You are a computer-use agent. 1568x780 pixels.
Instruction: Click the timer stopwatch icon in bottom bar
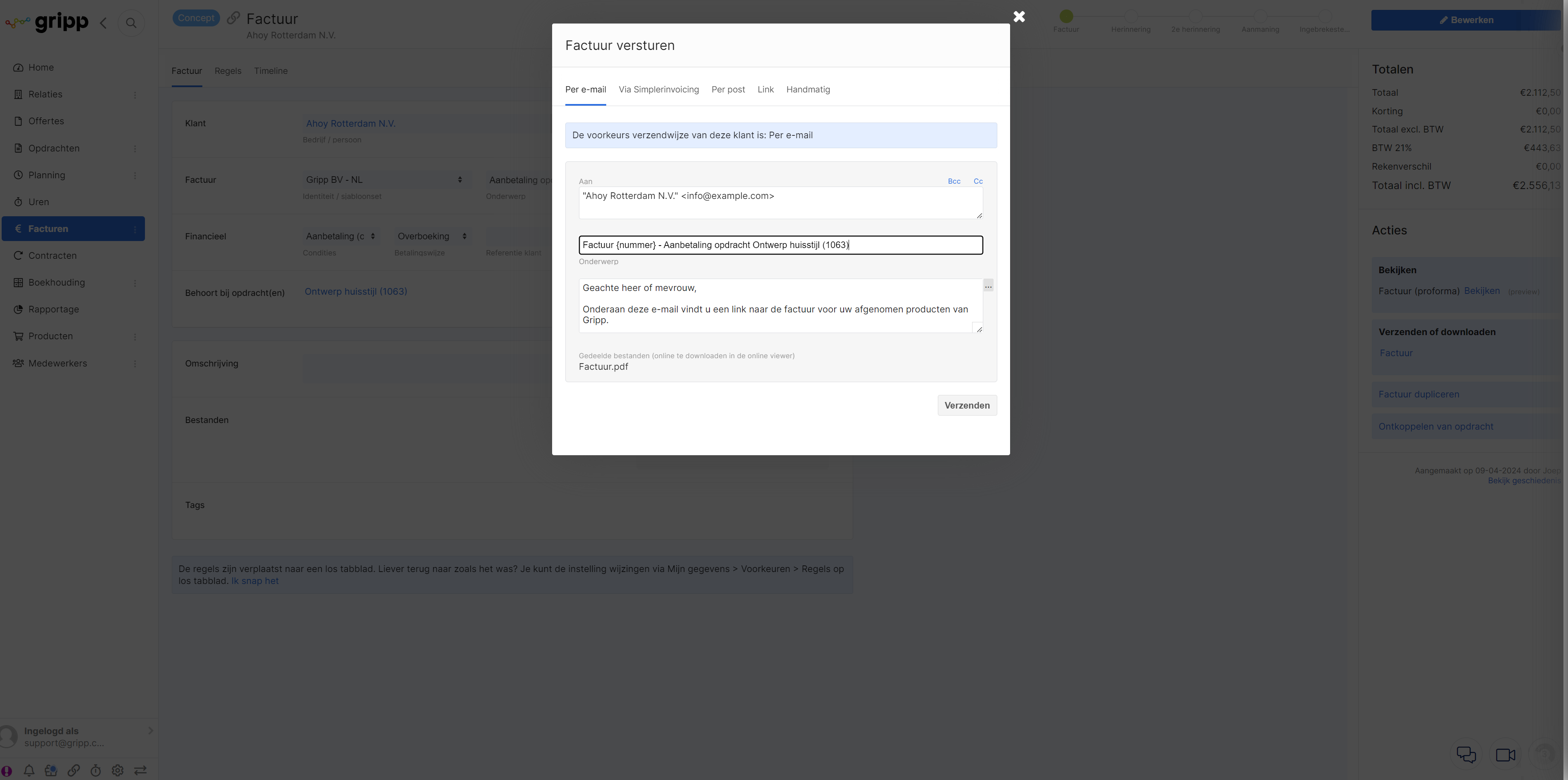coord(95,770)
